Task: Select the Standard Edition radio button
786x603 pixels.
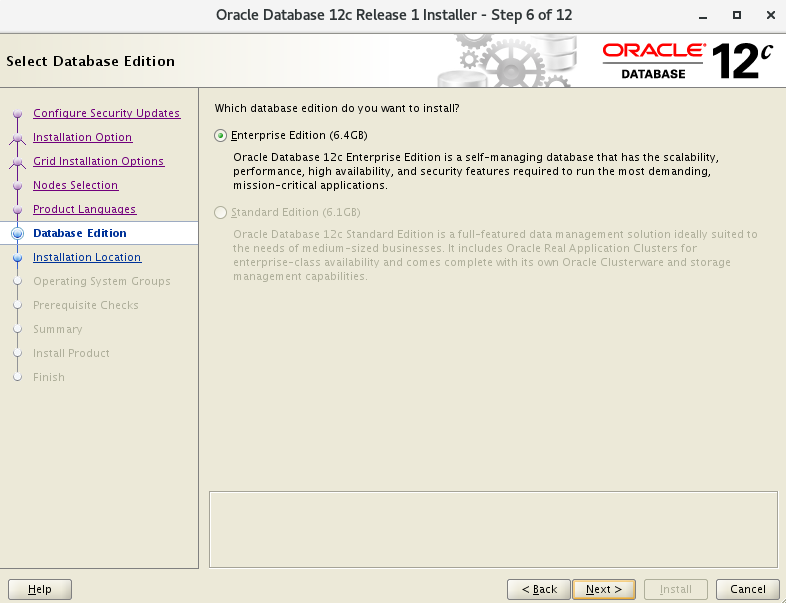Action: coord(220,213)
